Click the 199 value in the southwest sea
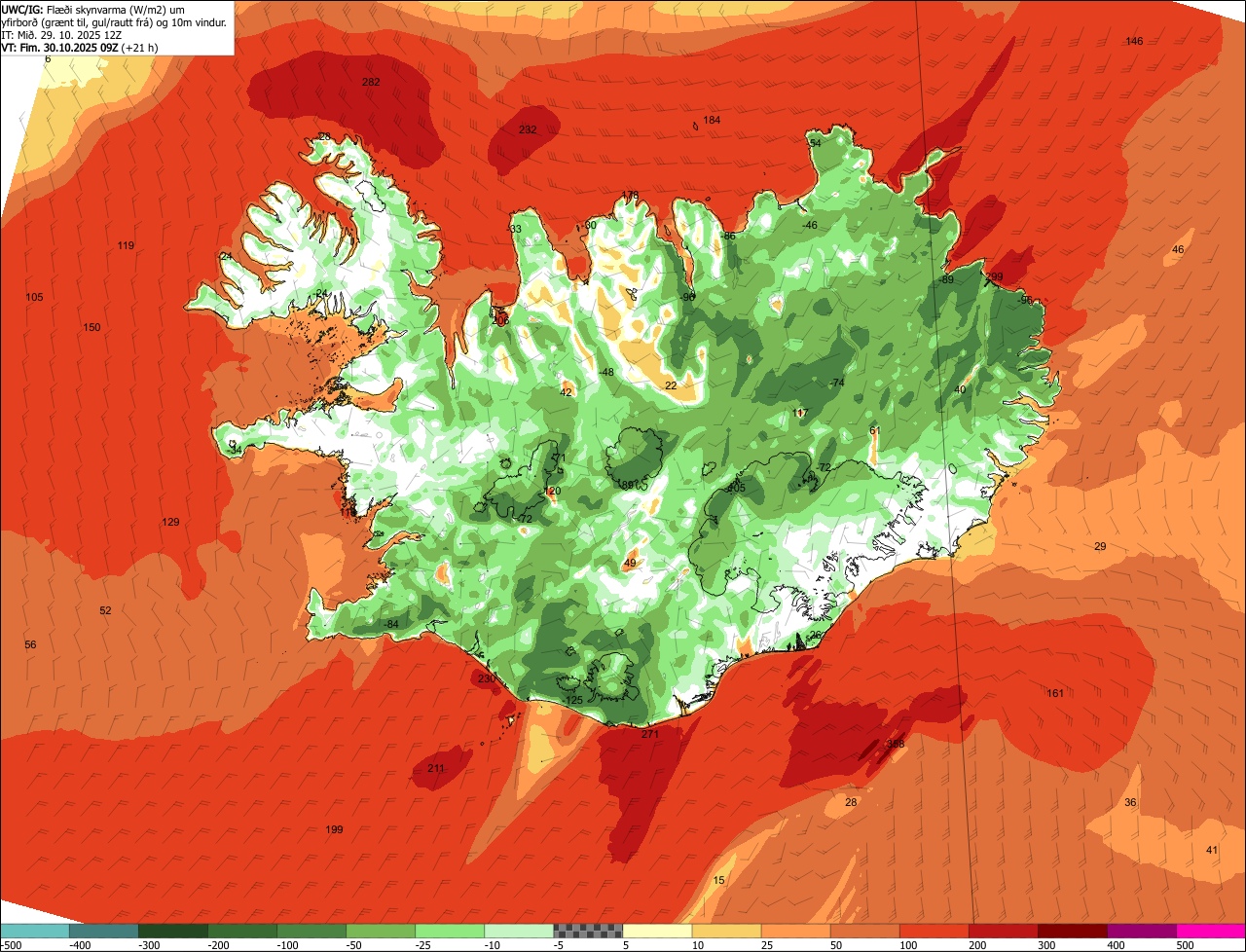 (334, 829)
